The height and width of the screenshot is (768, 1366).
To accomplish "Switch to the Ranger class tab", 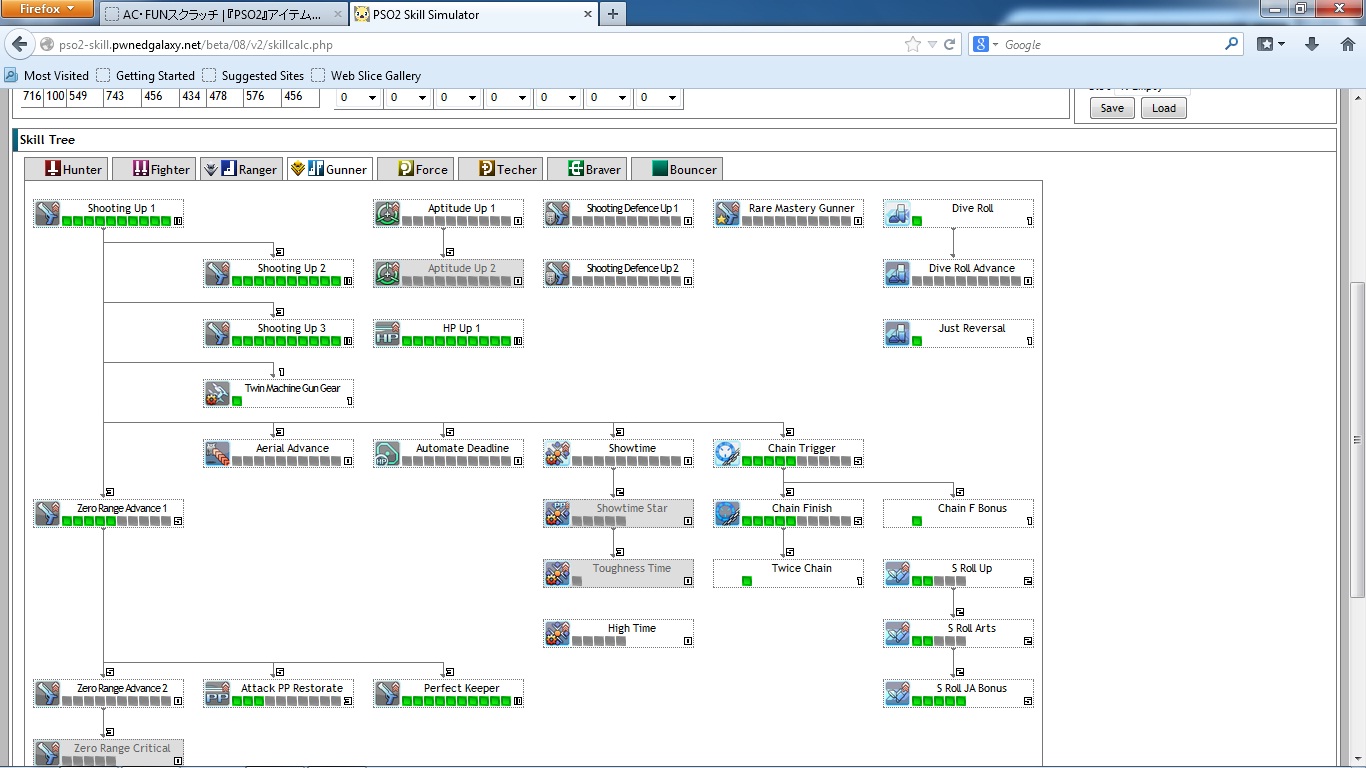I will pyautogui.click(x=241, y=169).
